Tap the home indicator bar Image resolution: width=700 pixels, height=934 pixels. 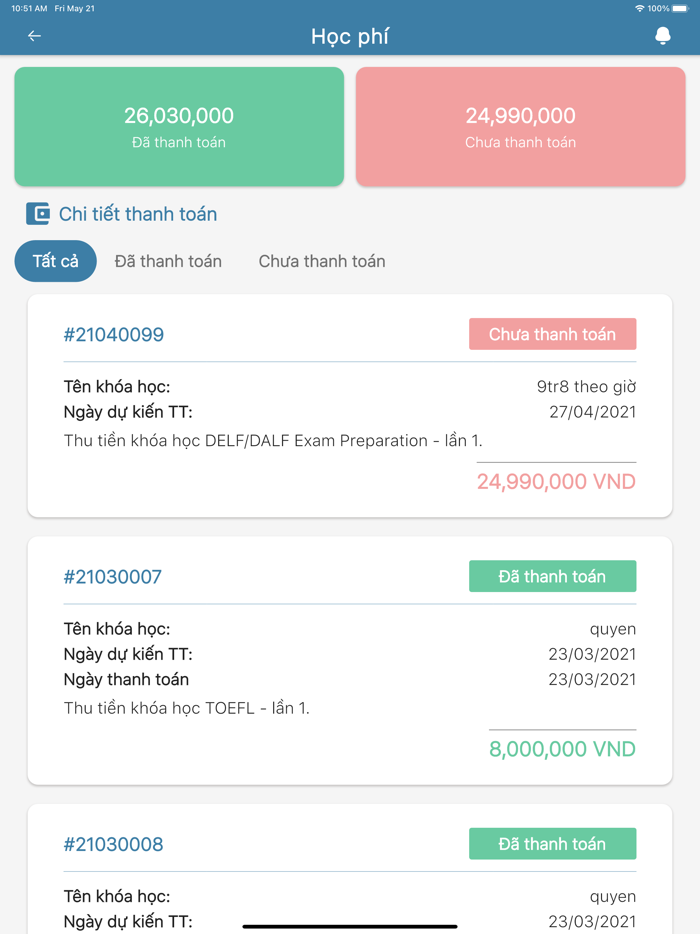(x=350, y=926)
